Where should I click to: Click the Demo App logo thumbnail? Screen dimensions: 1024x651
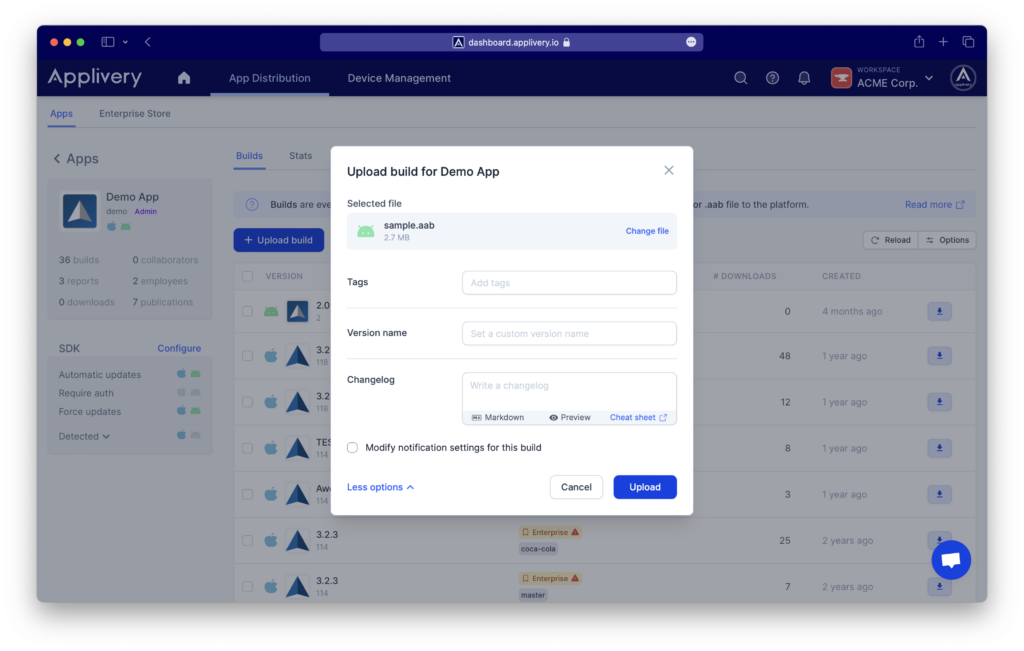pos(80,211)
